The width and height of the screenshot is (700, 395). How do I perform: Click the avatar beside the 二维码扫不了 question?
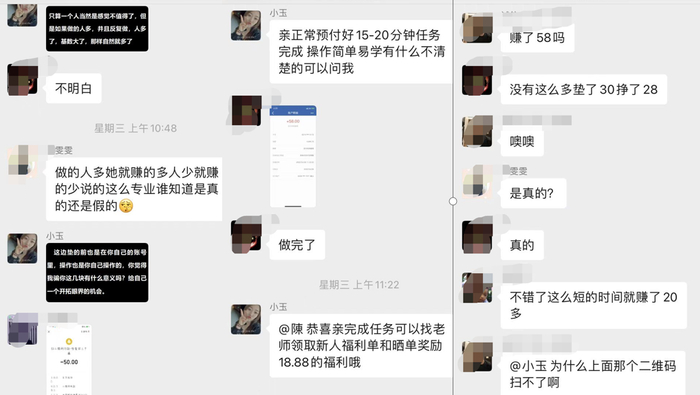click(477, 356)
